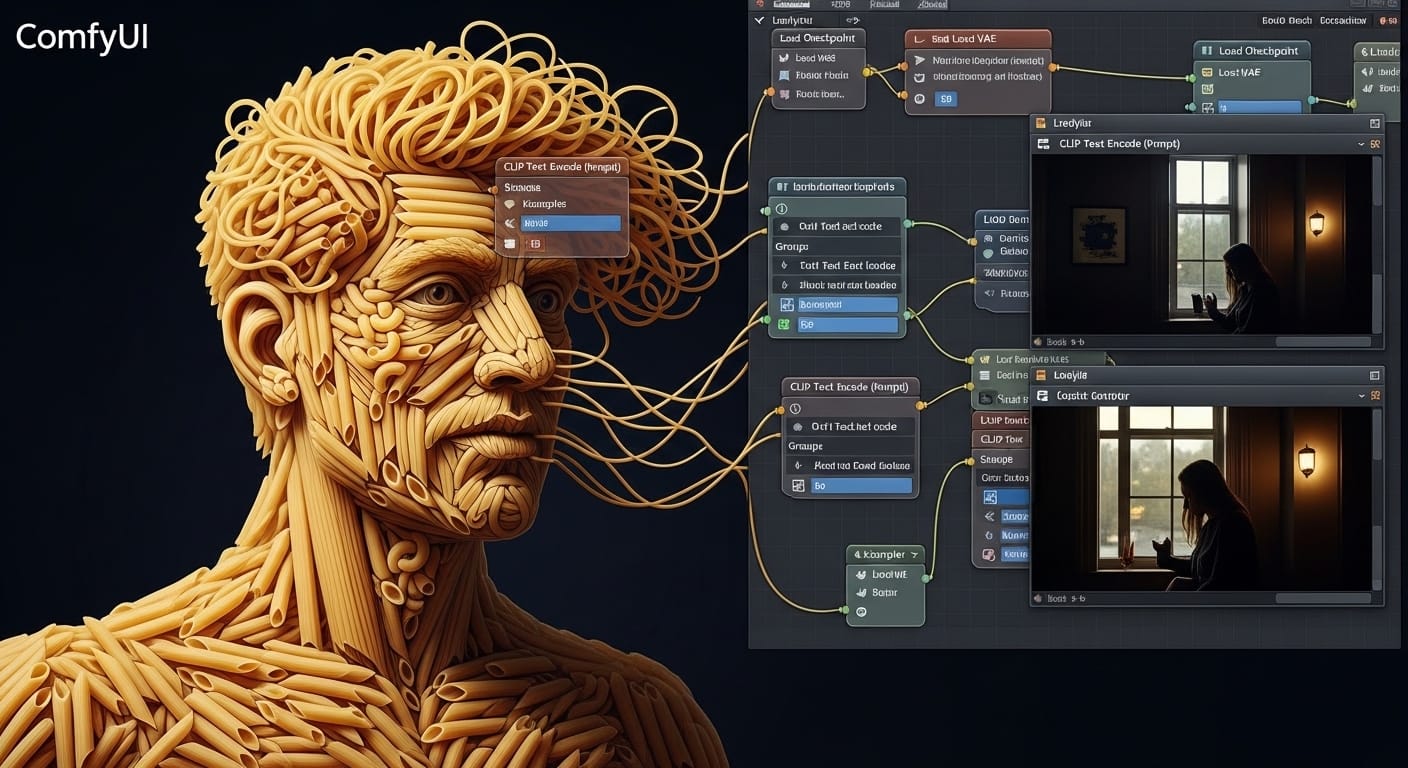Toggle the checkbox icon in lower CLIP Text Encode node

[798, 486]
